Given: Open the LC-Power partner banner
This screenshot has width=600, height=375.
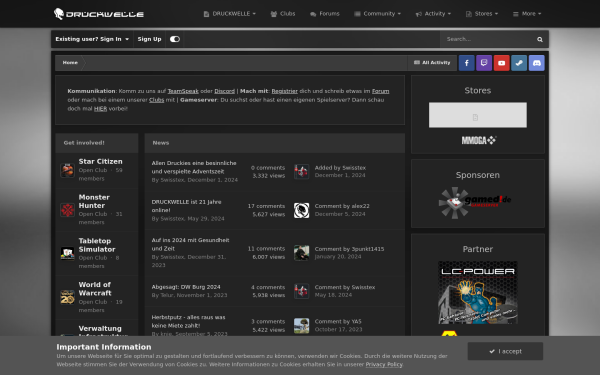Looking at the screenshot, I should pyautogui.click(x=478, y=293).
